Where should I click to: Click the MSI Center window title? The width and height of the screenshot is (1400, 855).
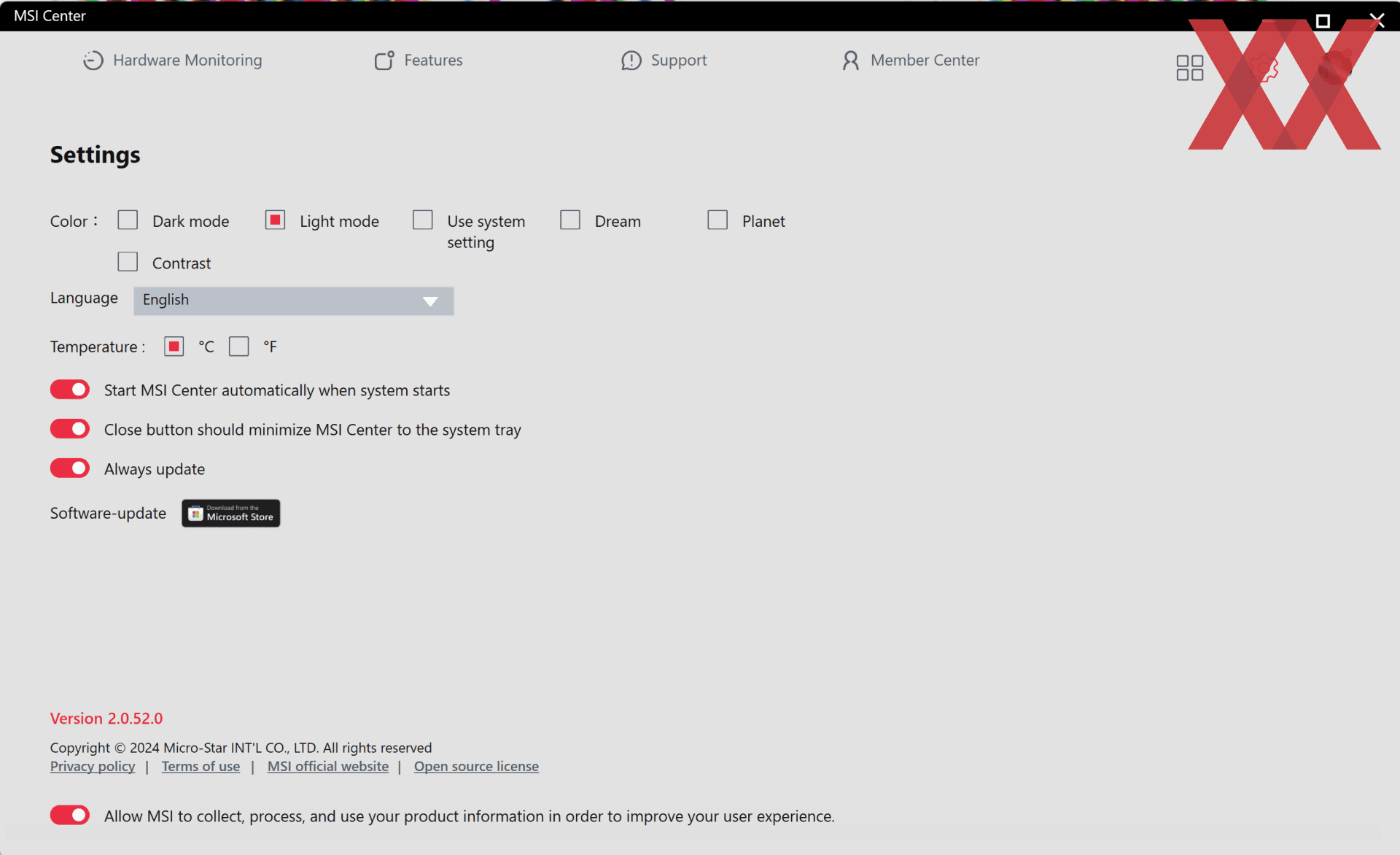[50, 15]
